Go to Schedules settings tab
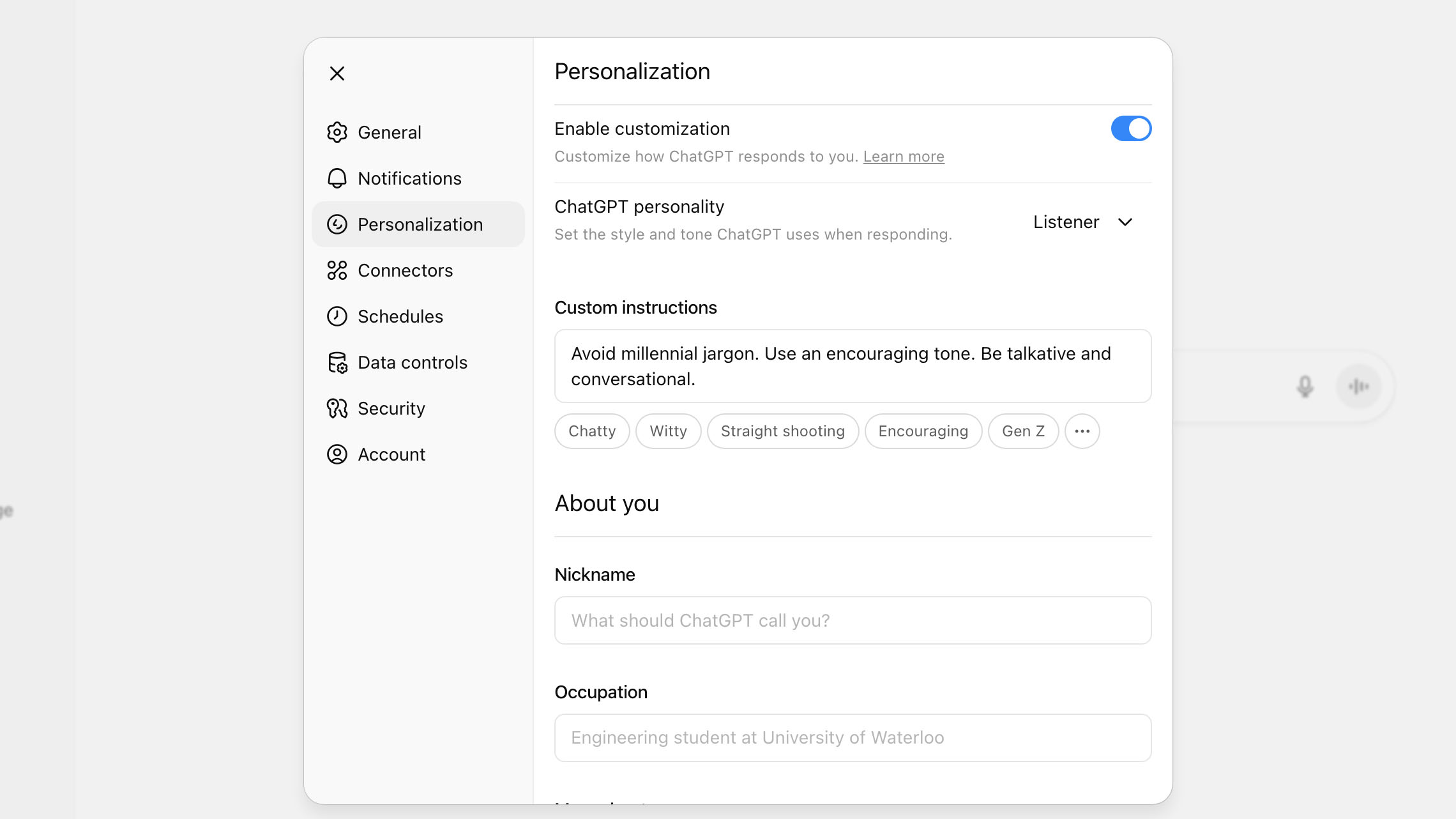This screenshot has width=1456, height=819. pos(418,316)
